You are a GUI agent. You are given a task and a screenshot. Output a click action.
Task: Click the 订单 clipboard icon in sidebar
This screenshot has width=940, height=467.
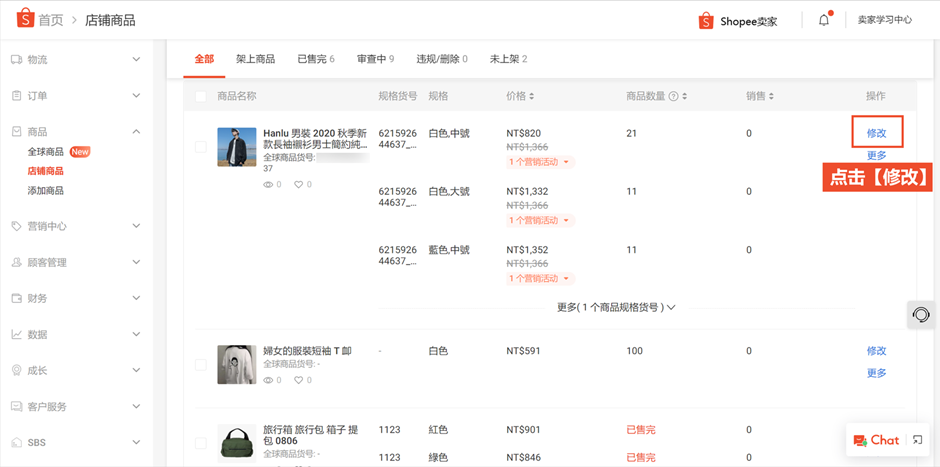tap(17, 95)
